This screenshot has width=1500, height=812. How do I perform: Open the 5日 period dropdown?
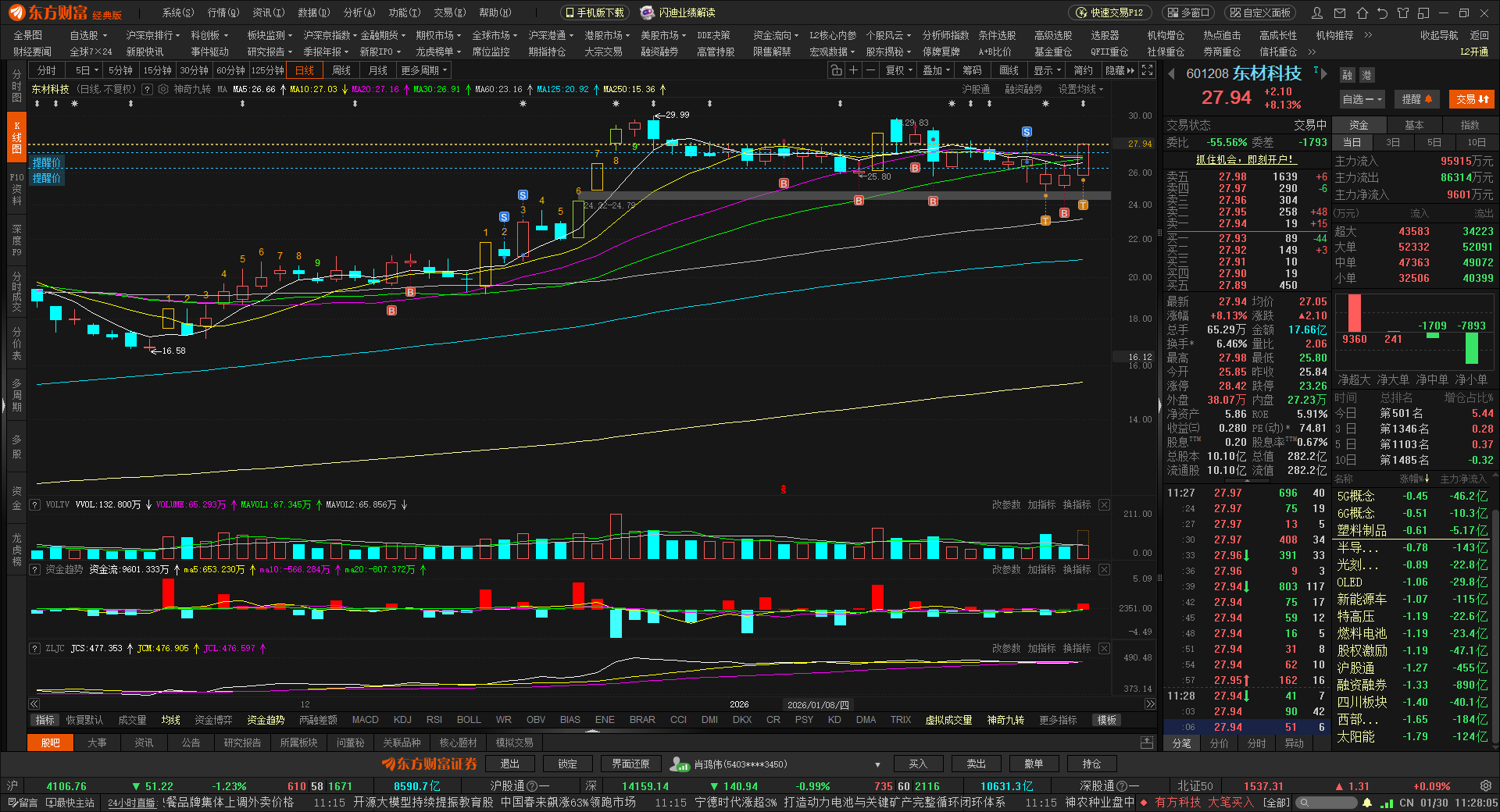86,70
